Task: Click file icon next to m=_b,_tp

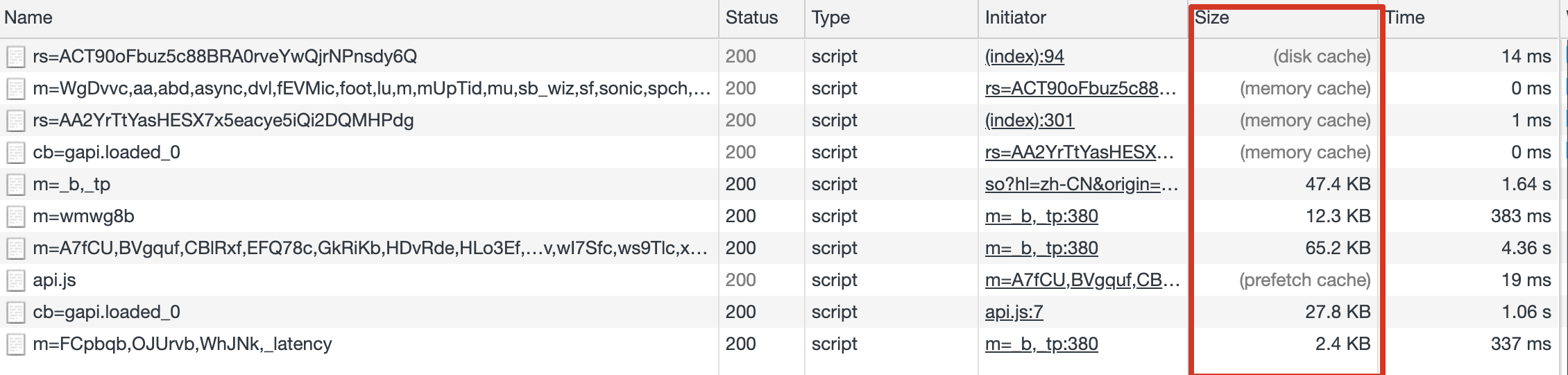Action: (x=16, y=185)
